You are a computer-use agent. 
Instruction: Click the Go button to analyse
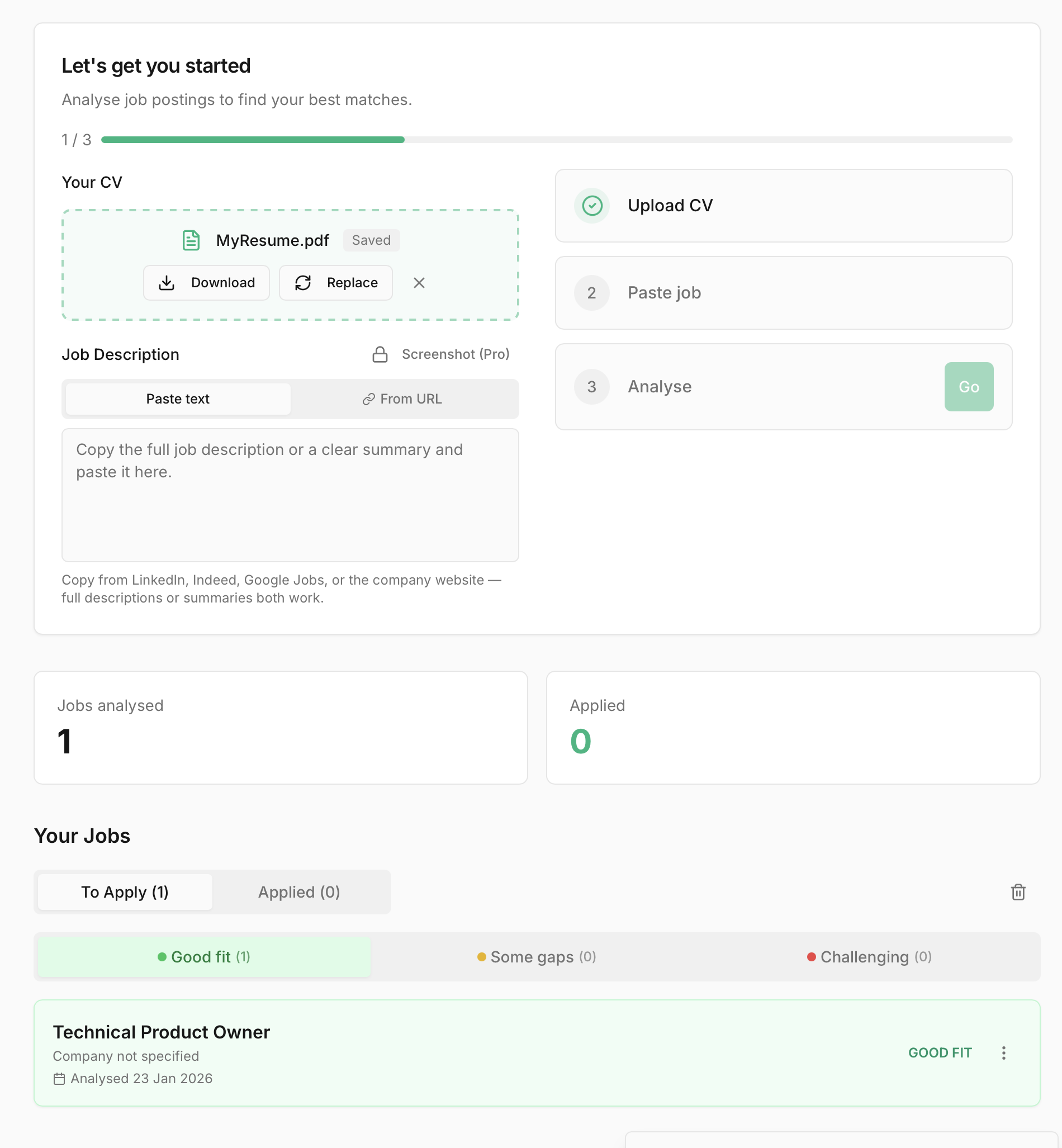pyautogui.click(x=969, y=387)
